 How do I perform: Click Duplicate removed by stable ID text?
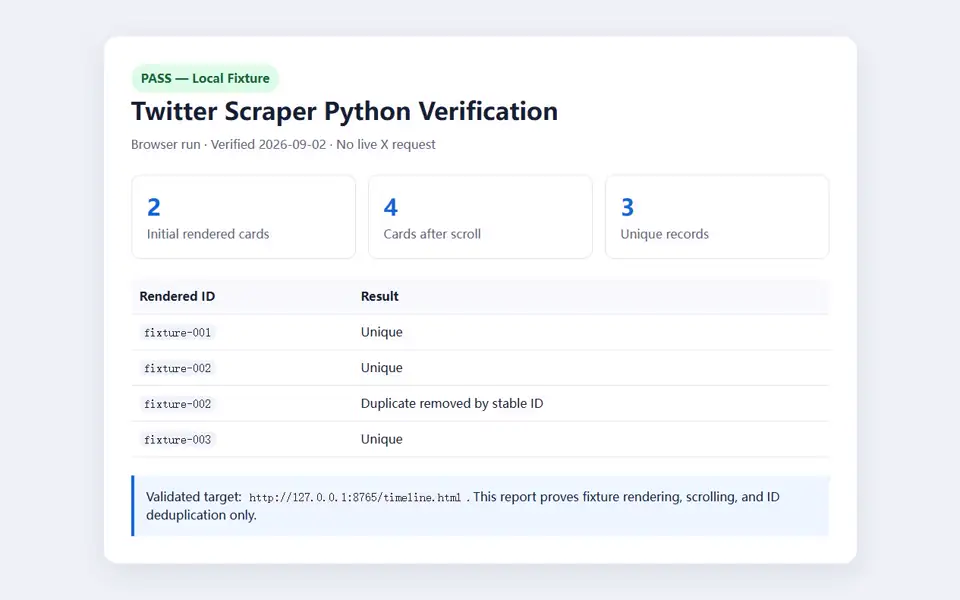click(x=452, y=403)
